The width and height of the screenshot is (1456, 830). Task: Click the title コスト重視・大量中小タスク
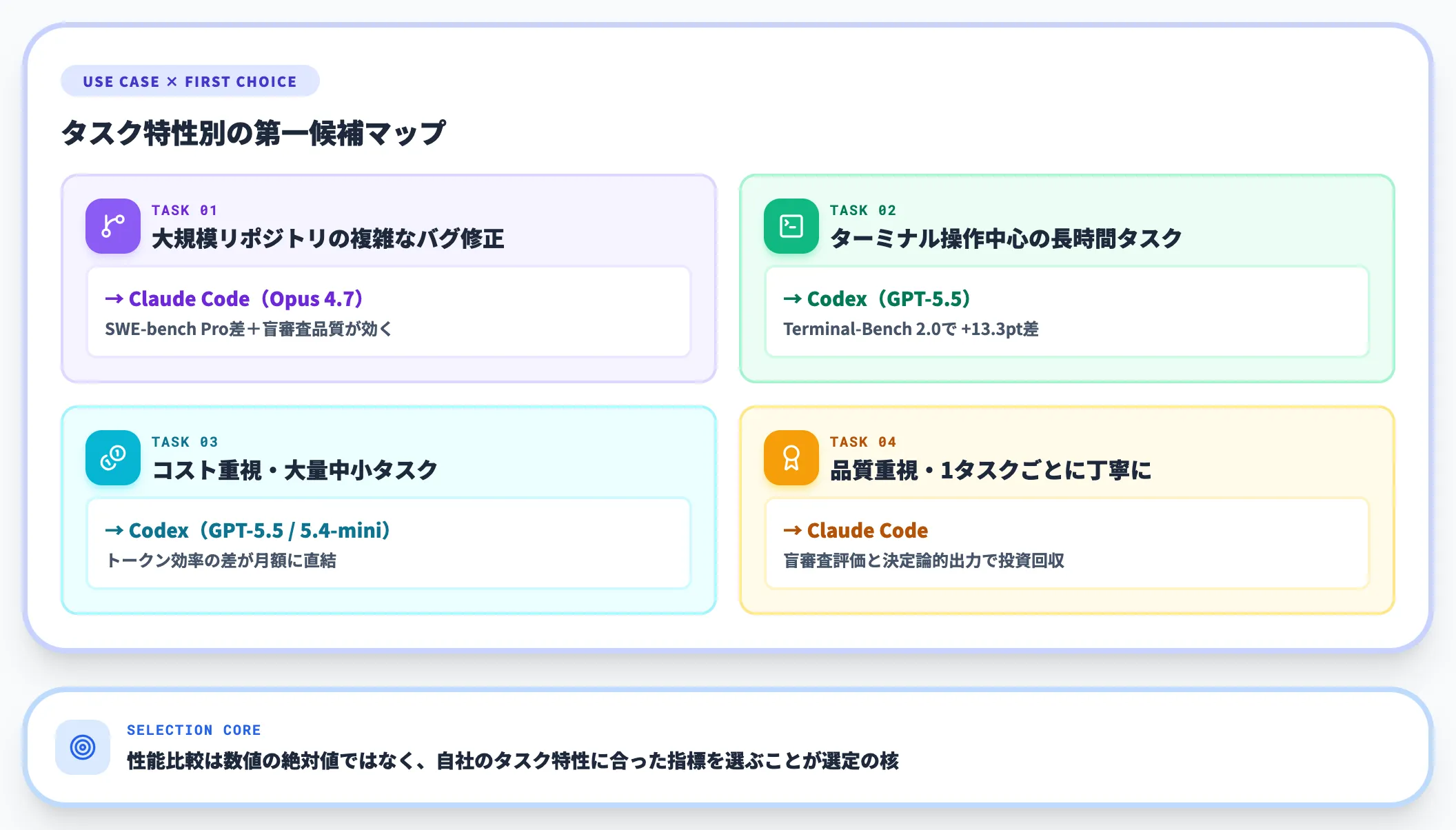point(295,470)
